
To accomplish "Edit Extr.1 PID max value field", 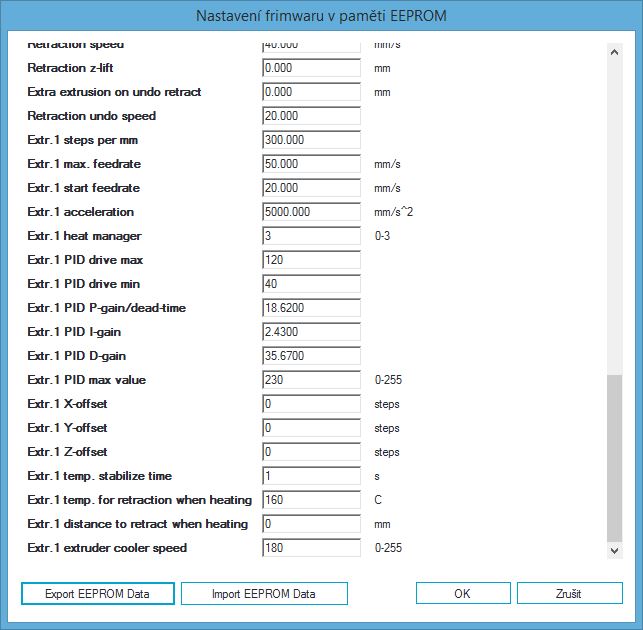I will pos(310,380).
